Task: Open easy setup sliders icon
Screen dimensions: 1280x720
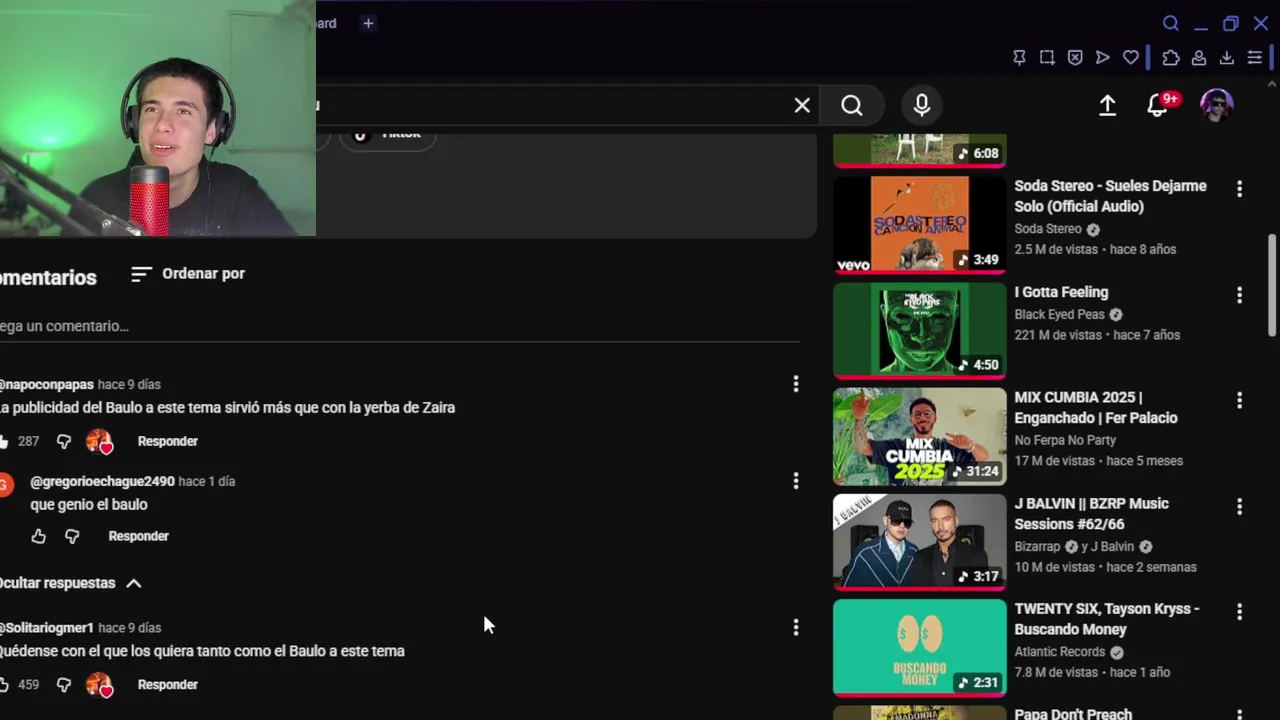Action: tap(1255, 58)
